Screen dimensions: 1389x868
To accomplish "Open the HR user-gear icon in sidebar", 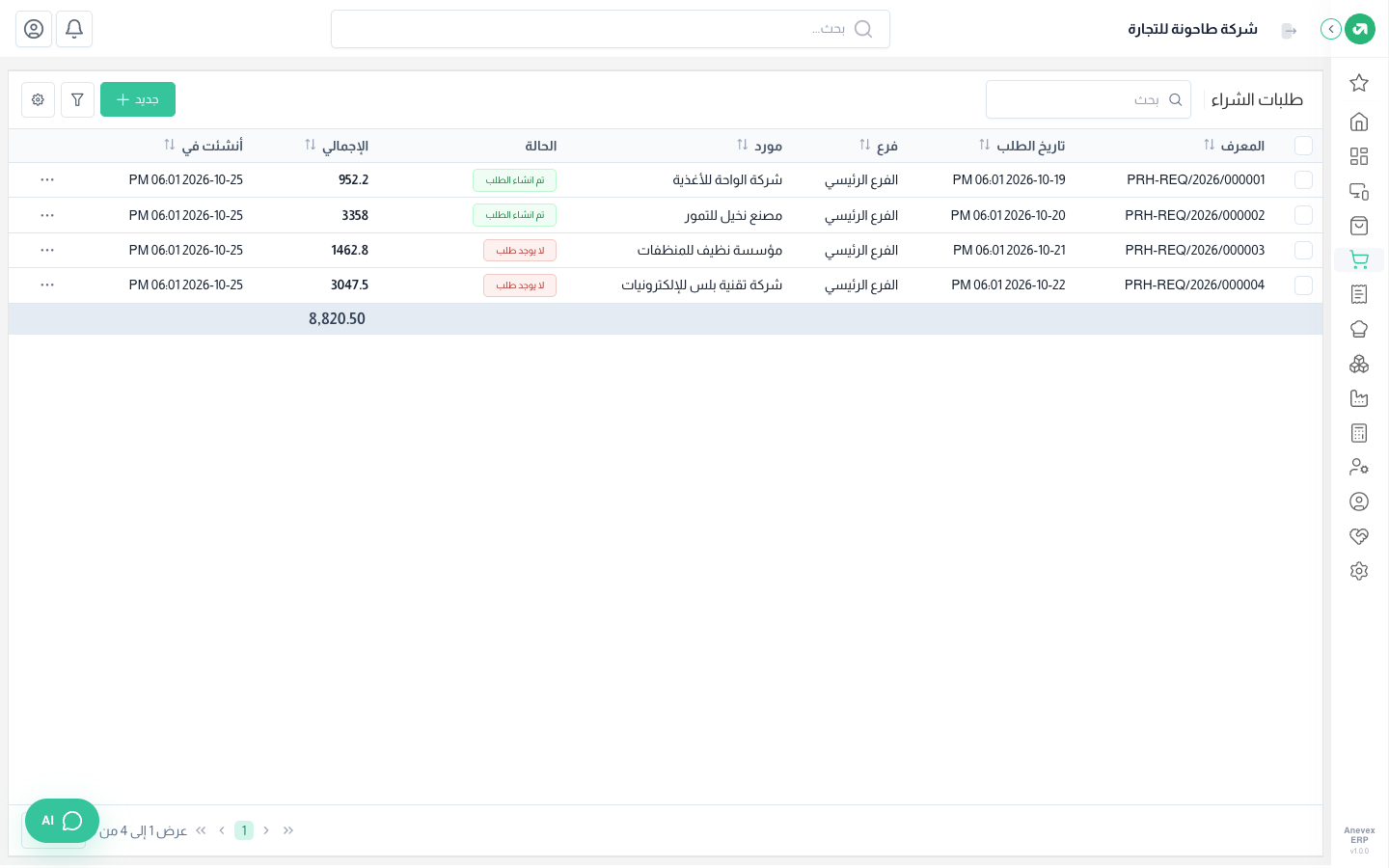I will coord(1359,467).
